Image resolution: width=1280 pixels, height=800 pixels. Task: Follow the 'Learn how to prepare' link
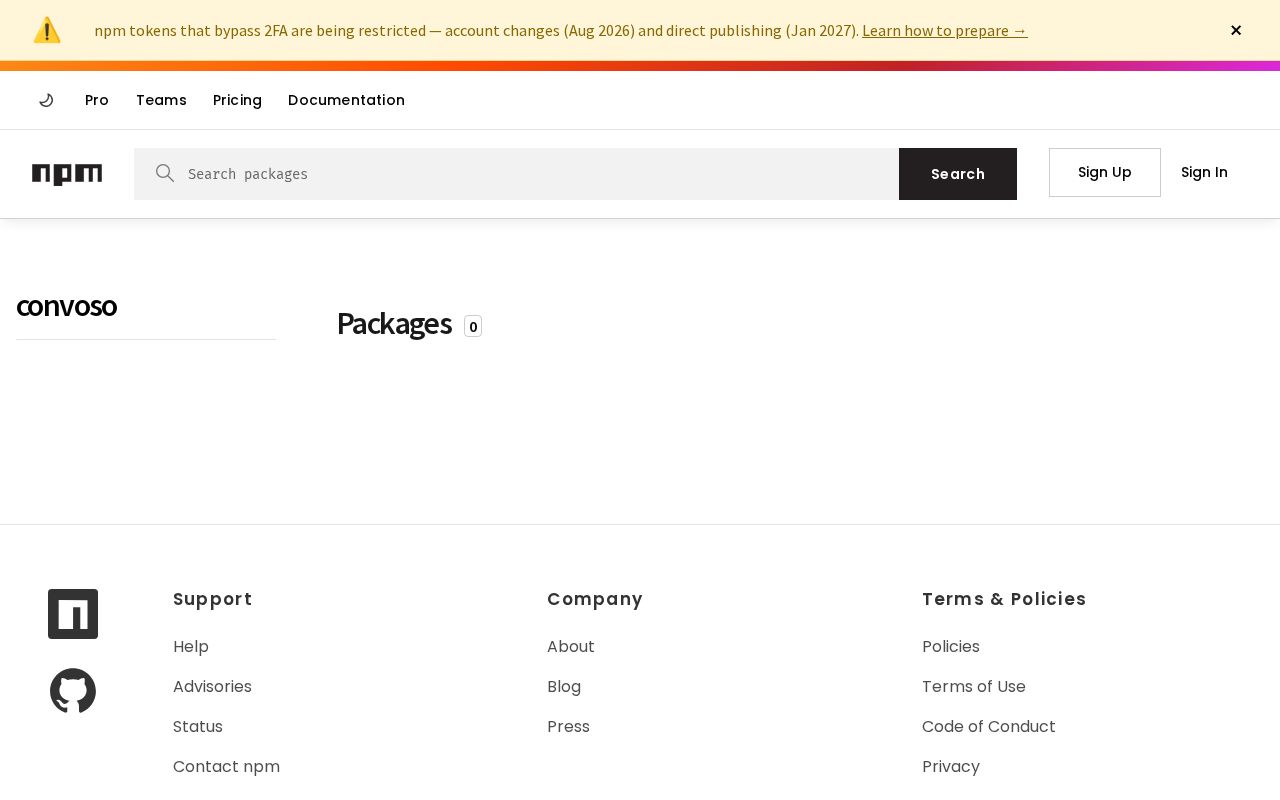pos(945,30)
